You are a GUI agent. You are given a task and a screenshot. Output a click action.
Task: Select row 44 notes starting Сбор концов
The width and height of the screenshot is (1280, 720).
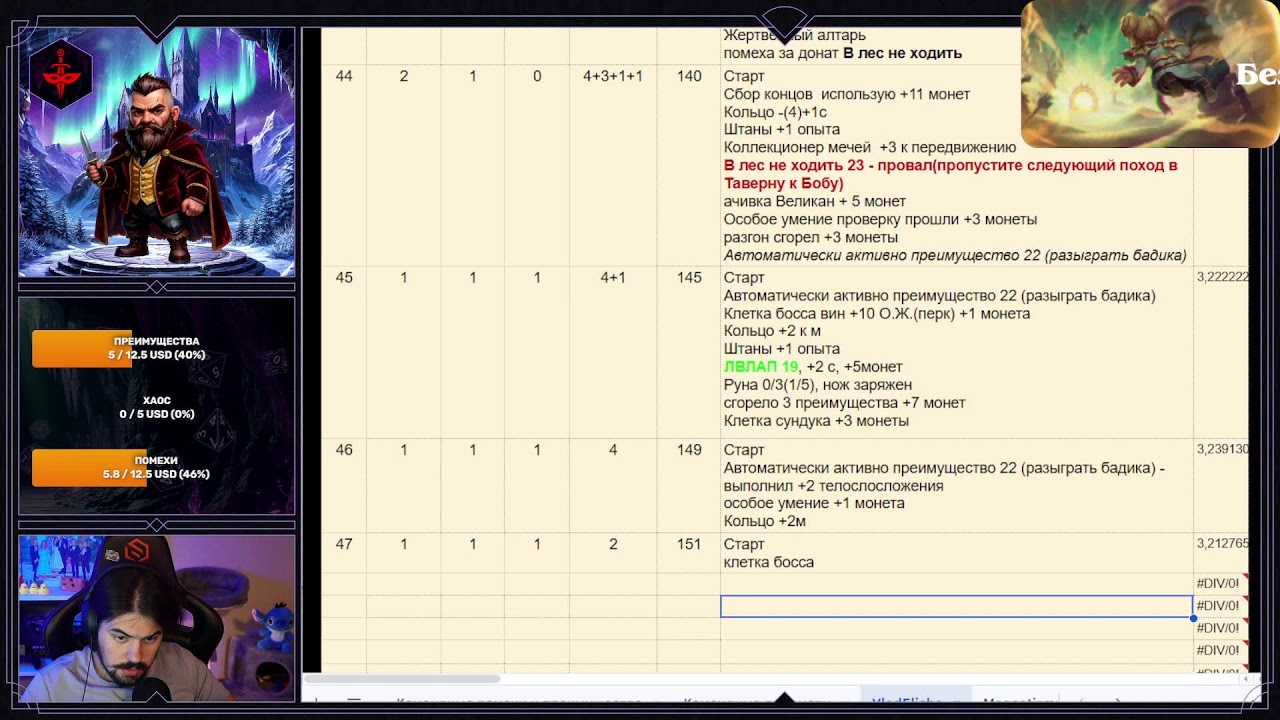[x=957, y=165]
